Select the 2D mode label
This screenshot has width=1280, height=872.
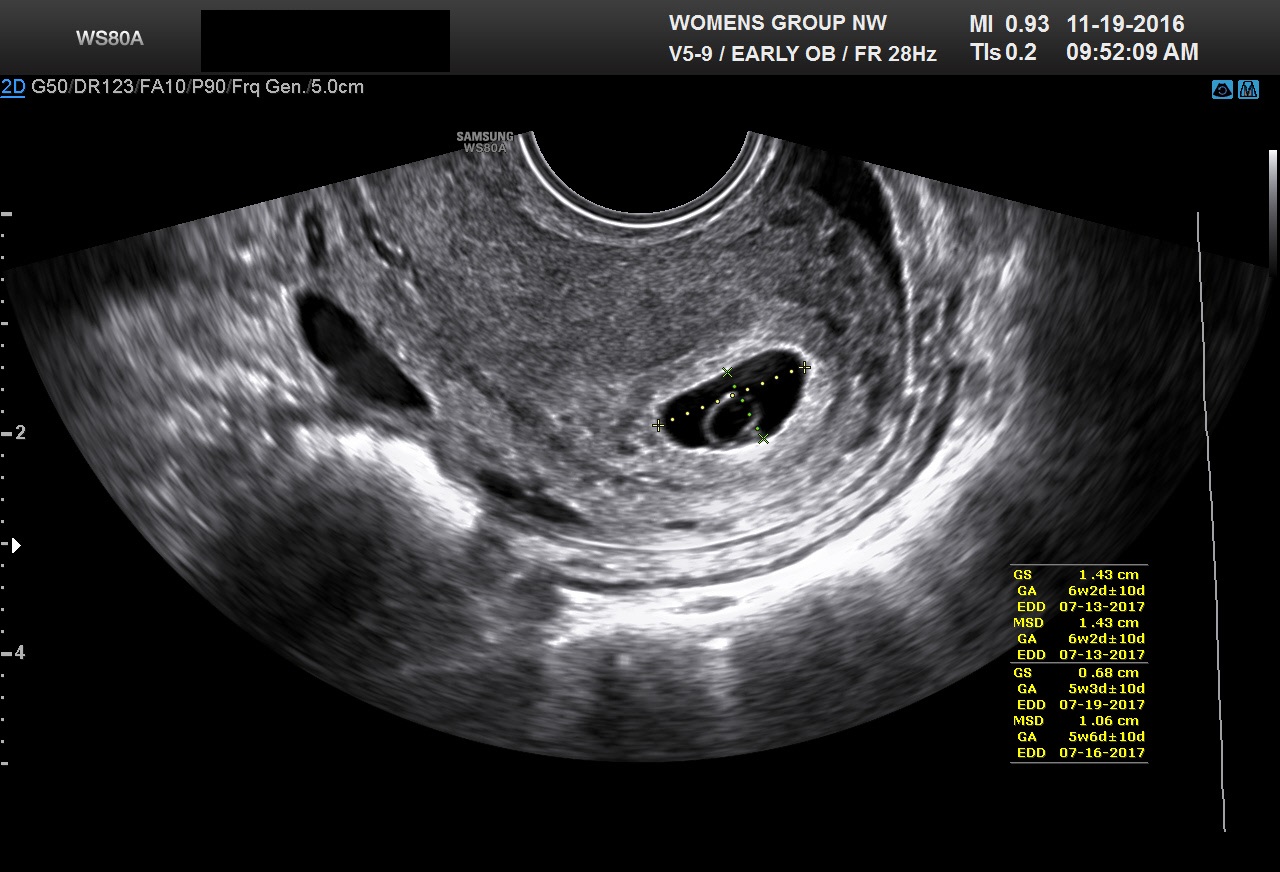click(13, 87)
